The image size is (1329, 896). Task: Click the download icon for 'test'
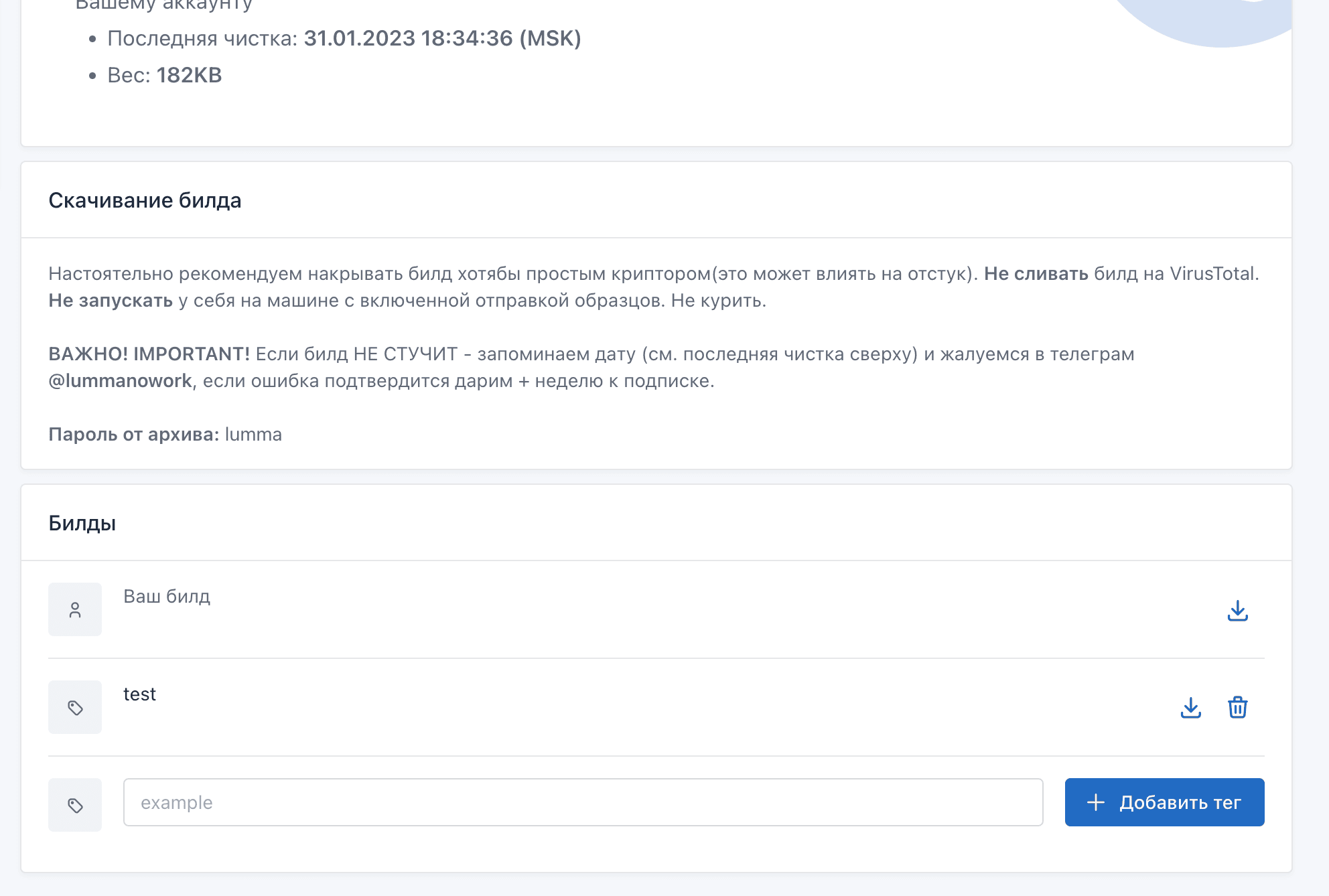[1190, 708]
